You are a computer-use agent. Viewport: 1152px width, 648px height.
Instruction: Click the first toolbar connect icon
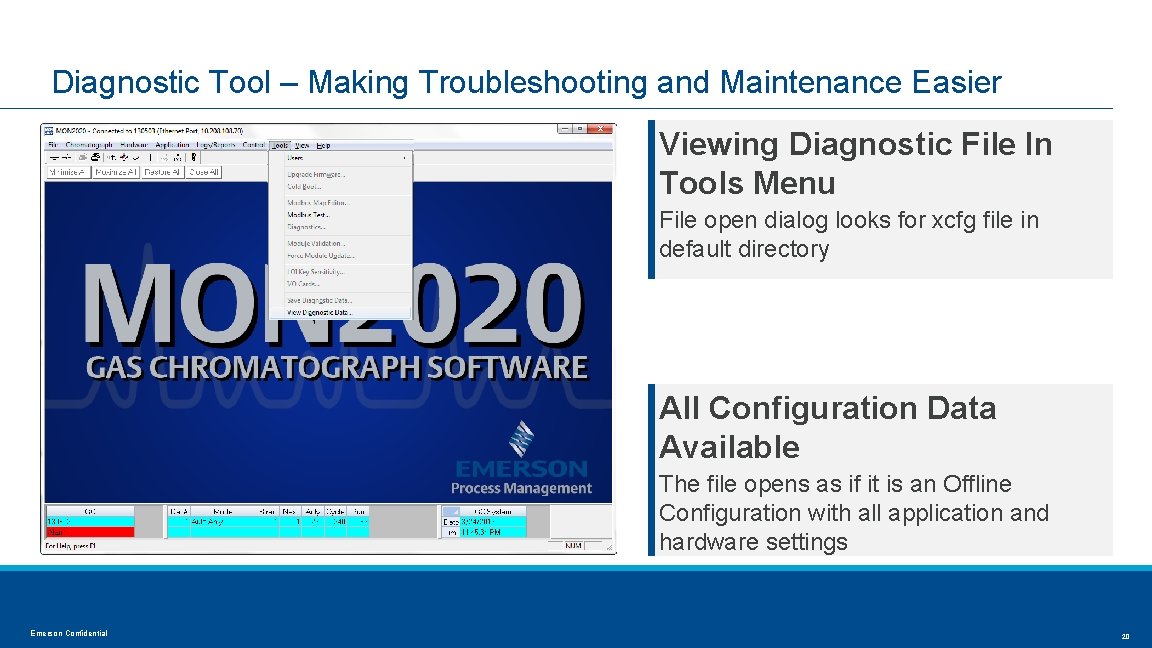click(x=54, y=157)
